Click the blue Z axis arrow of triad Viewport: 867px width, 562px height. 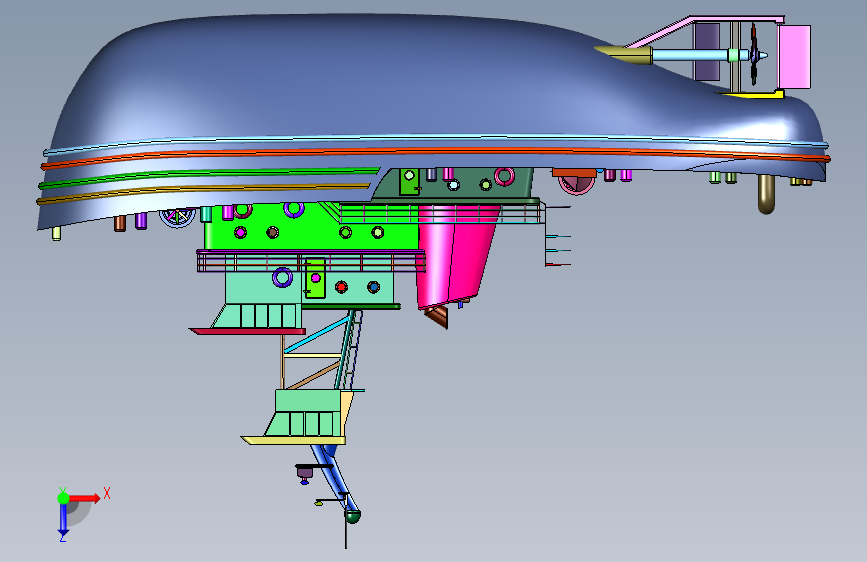coord(63,520)
